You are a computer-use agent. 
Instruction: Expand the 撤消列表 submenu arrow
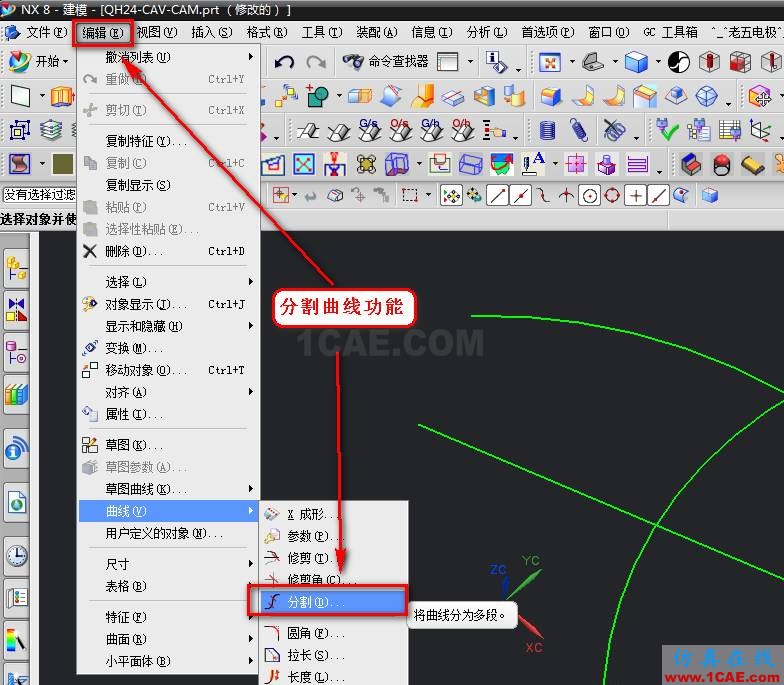pyautogui.click(x=250, y=57)
